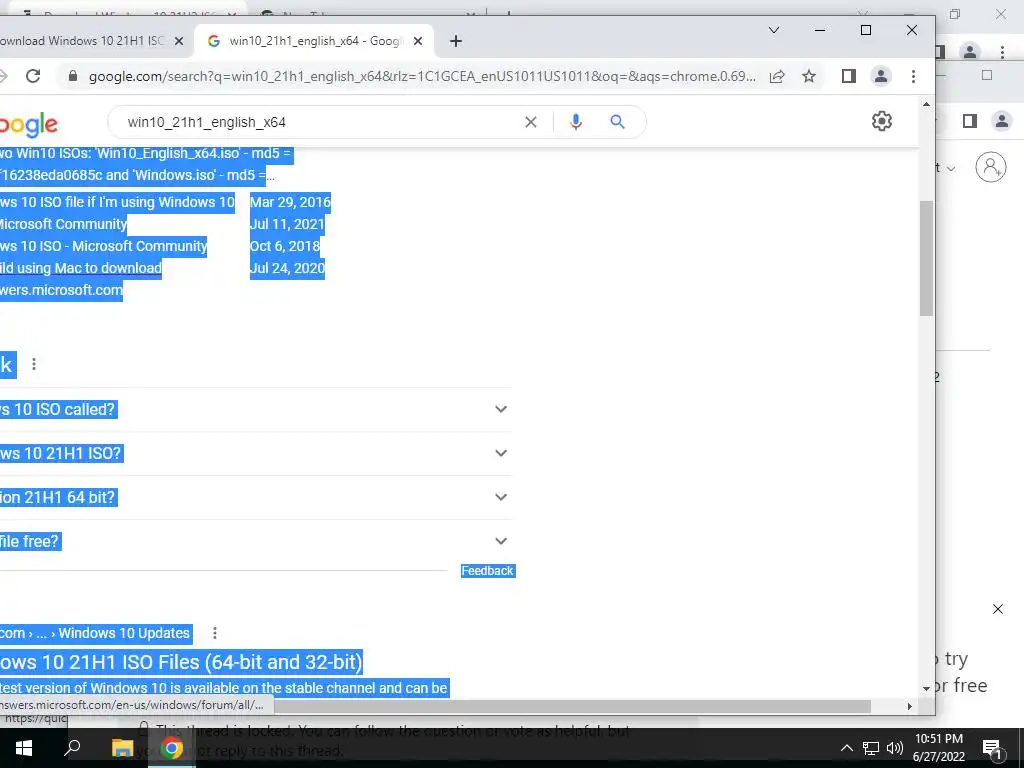Screen dimensions: 1024x768
Task: Click the Chrome taskbar icon
Action: coord(172,748)
